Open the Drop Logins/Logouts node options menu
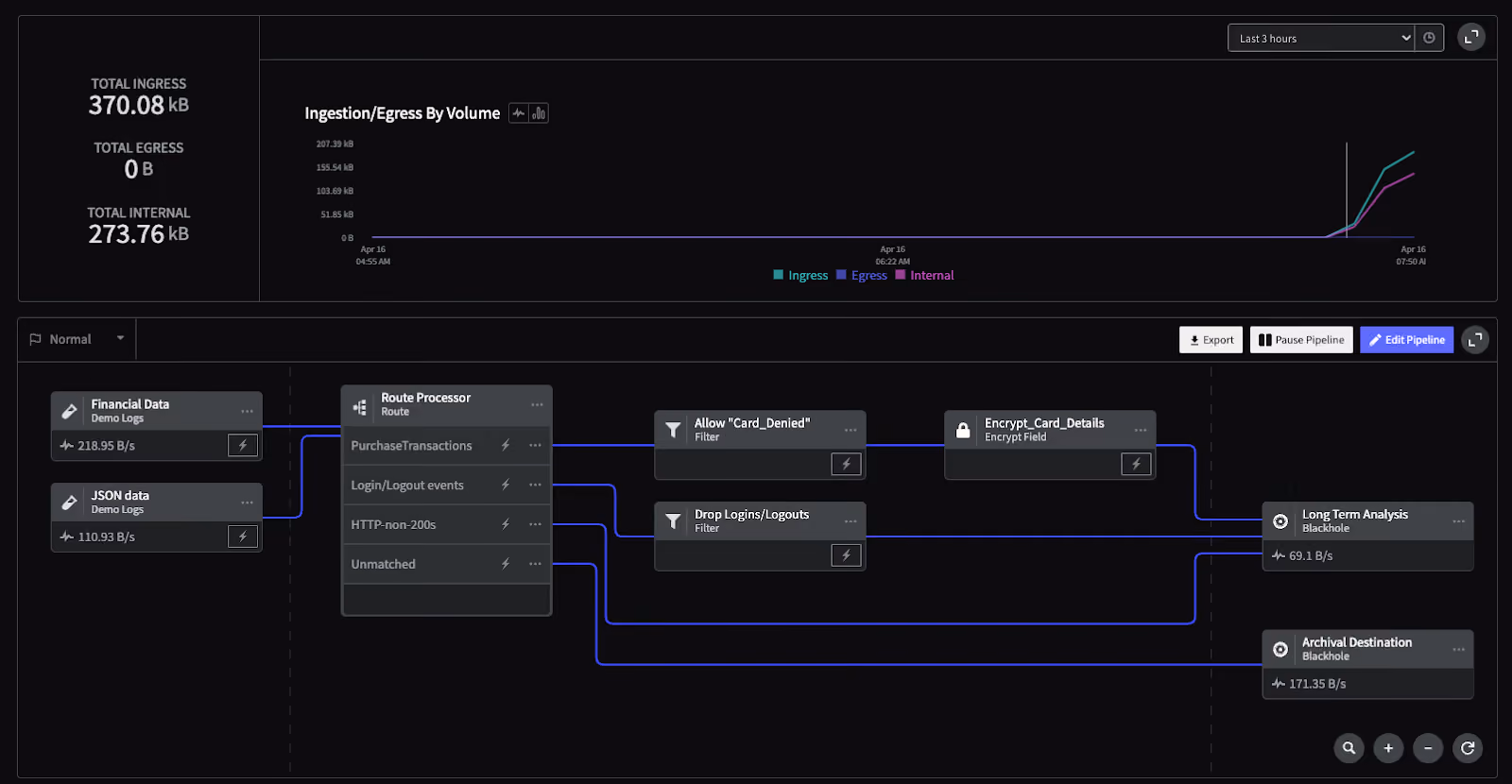The height and width of the screenshot is (784, 1512). click(850, 521)
